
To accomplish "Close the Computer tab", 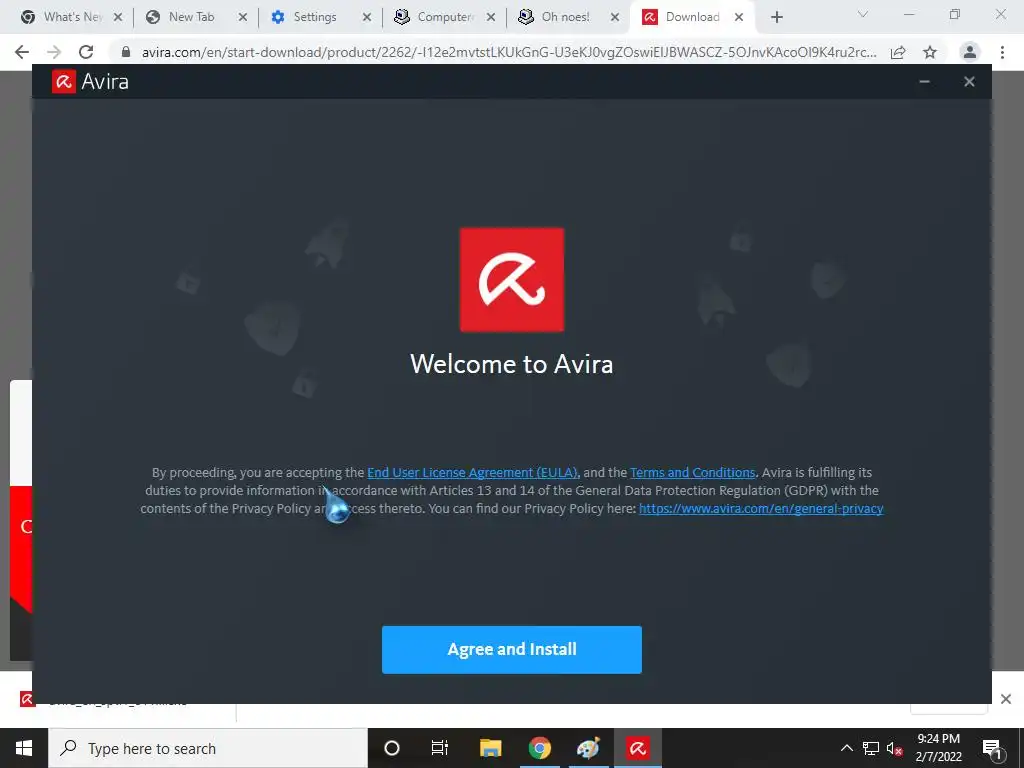I will (491, 18).
